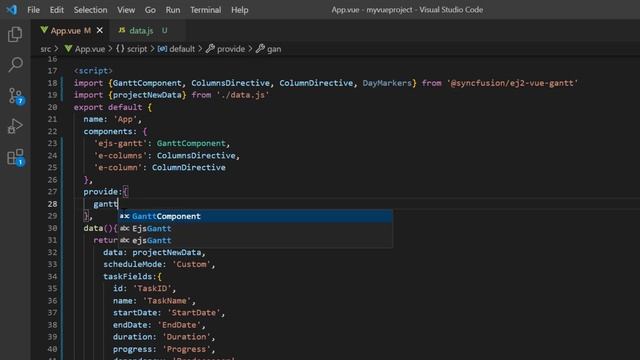Image resolution: width=640 pixels, height=360 pixels.
Task: Click scheduleMode 'Custom' value
Action: 191,264
